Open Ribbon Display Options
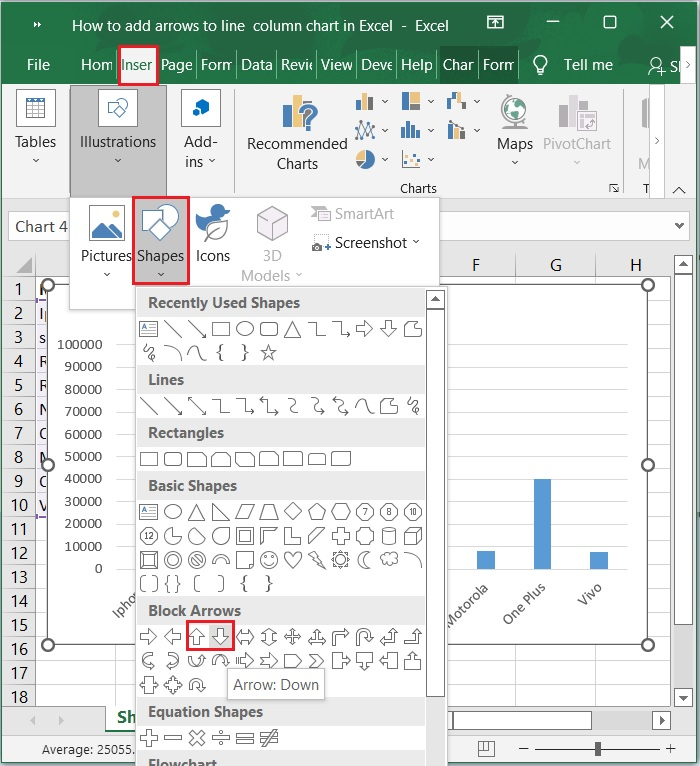 tap(495, 22)
